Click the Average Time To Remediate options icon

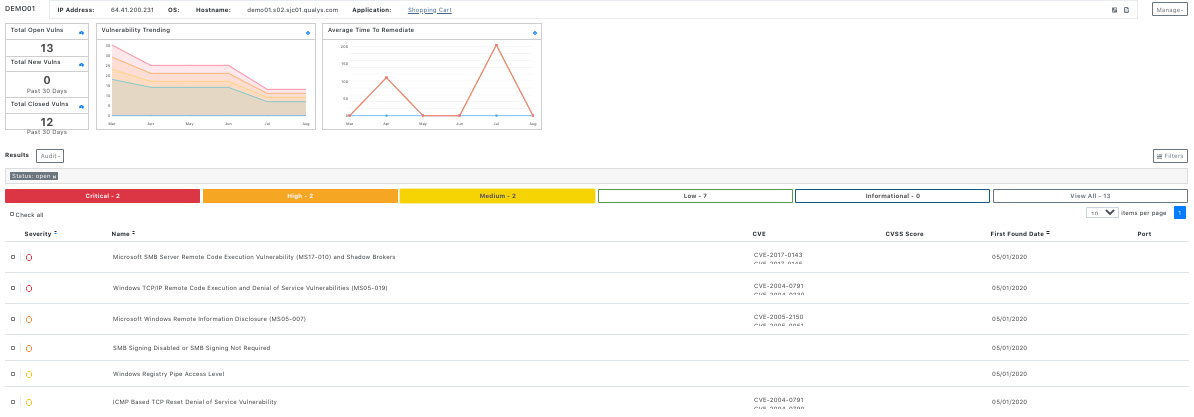[x=534, y=33]
